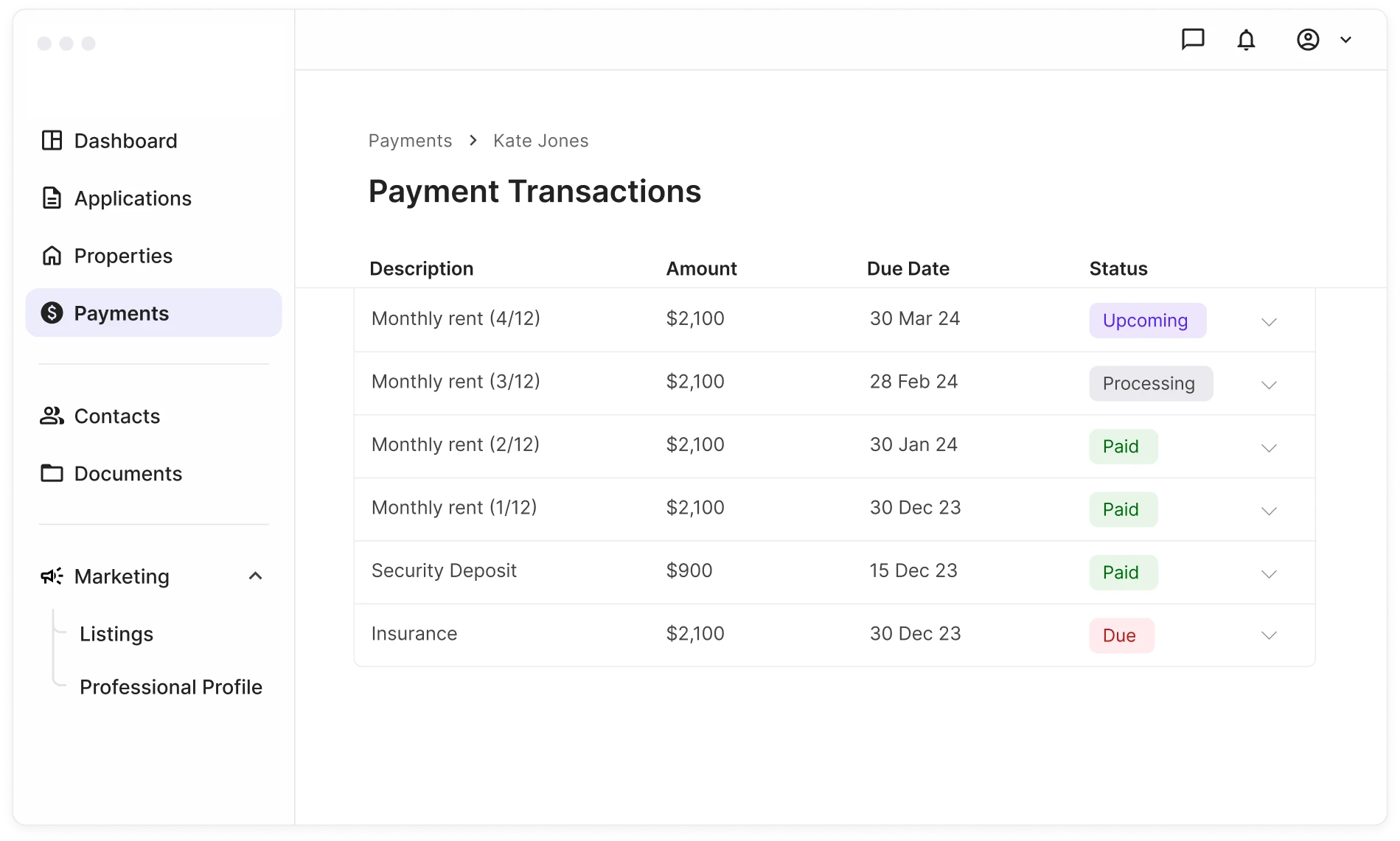1400x841 pixels.
Task: Click the Due status badge on Insurance
Action: click(x=1121, y=635)
